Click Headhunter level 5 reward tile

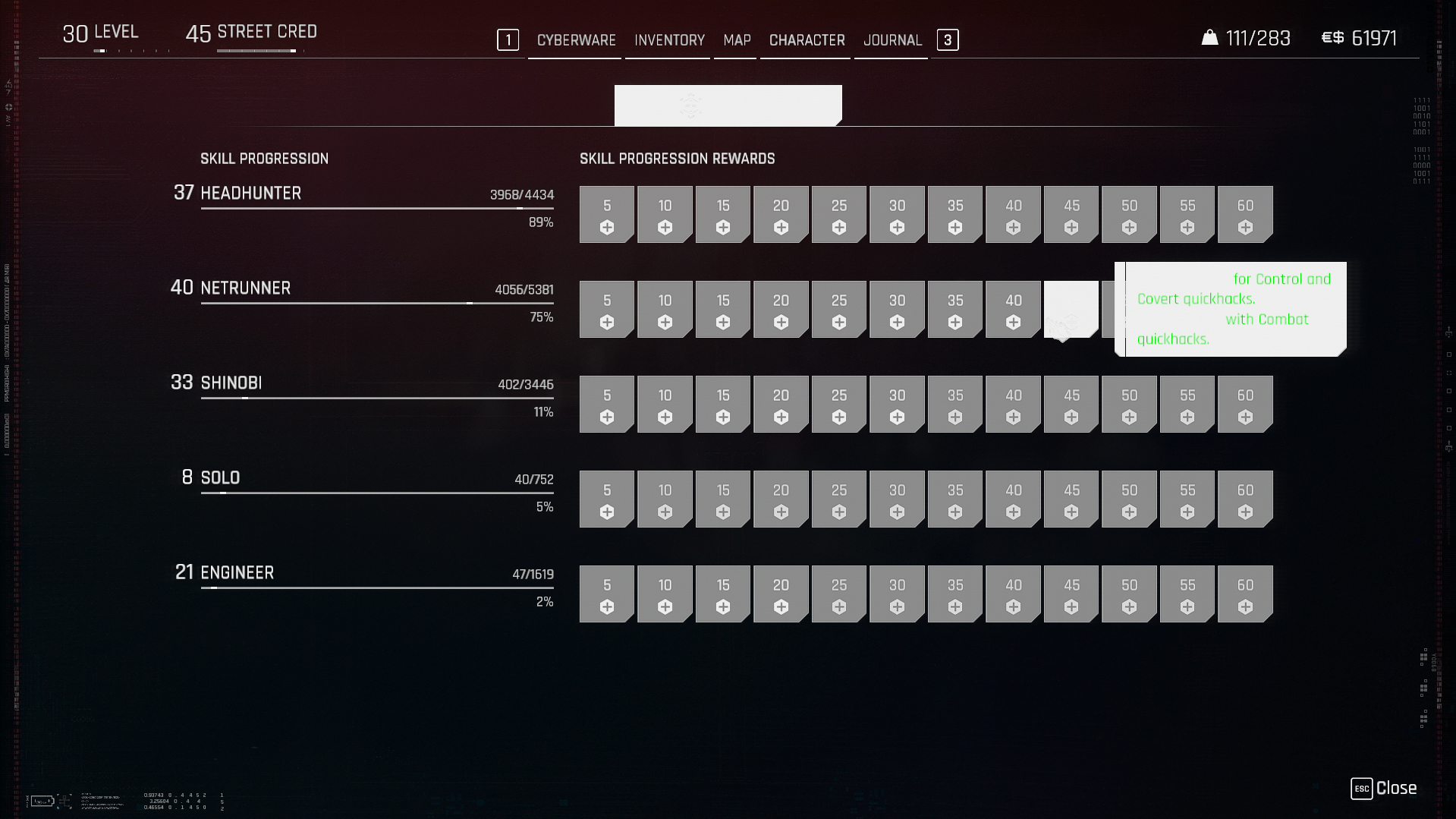tap(606, 215)
